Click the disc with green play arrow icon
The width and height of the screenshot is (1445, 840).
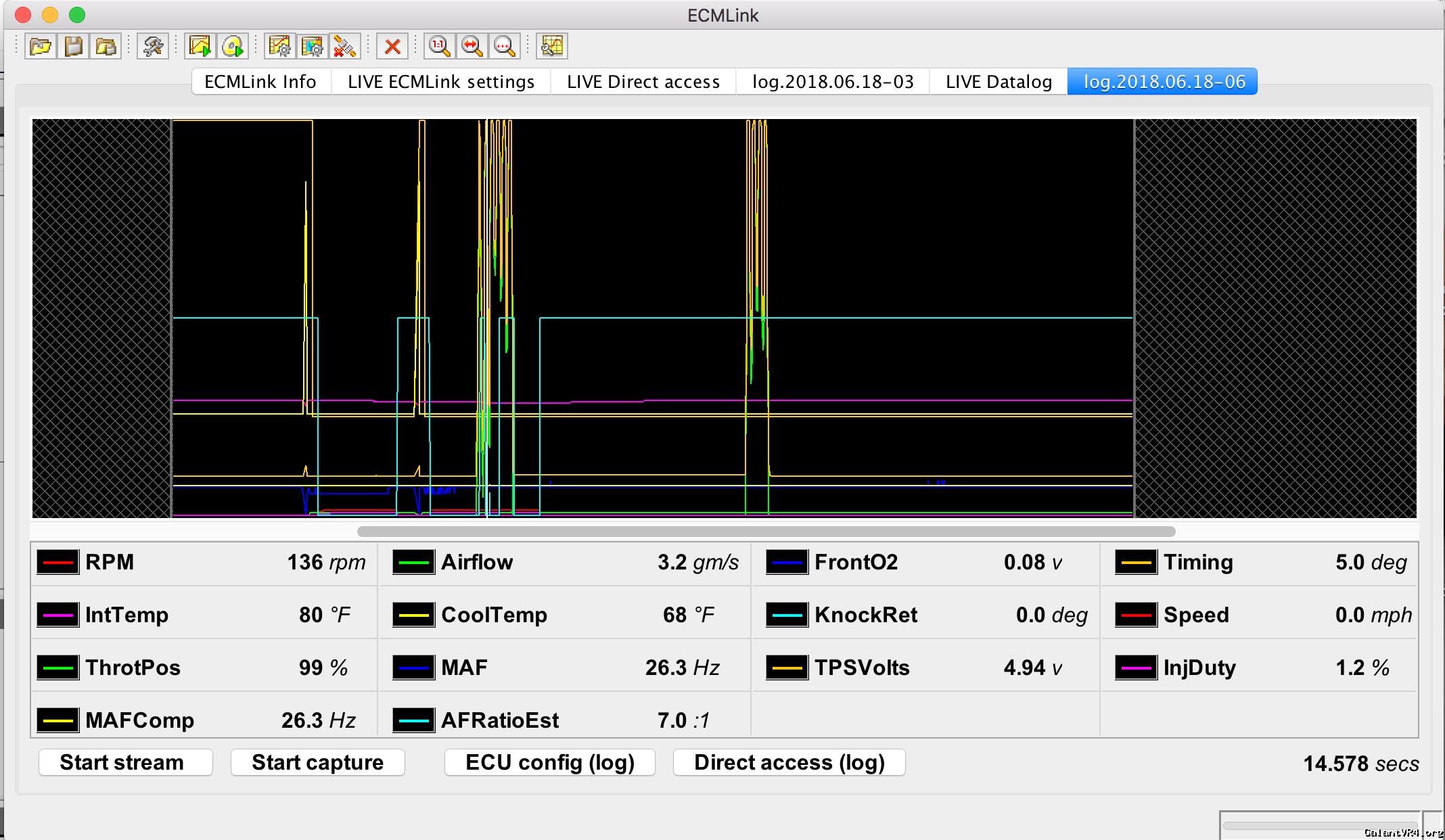[233, 47]
